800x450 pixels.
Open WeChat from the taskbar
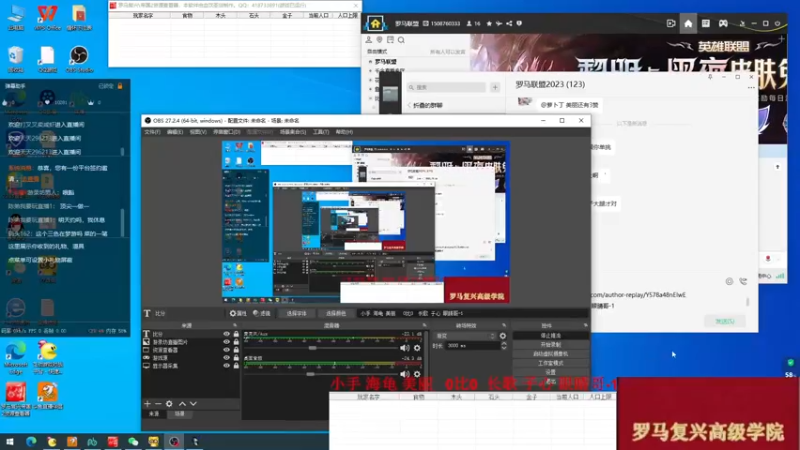[133, 442]
